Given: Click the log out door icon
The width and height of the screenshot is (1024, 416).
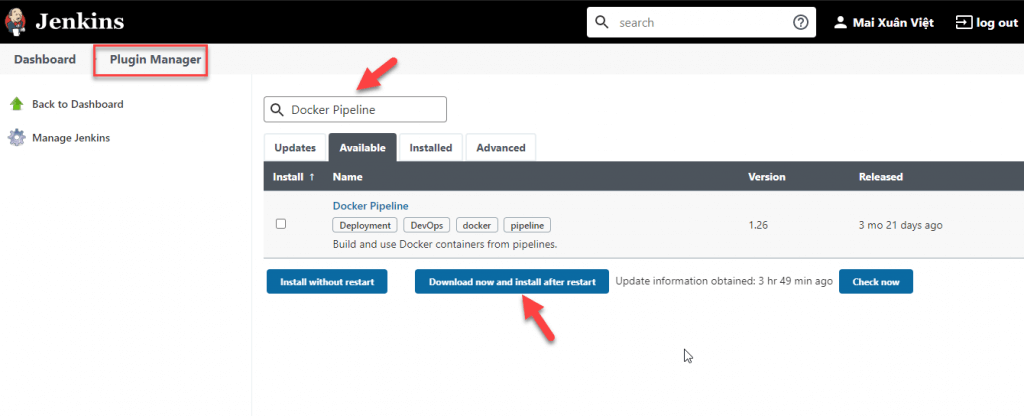Looking at the screenshot, I should point(963,23).
